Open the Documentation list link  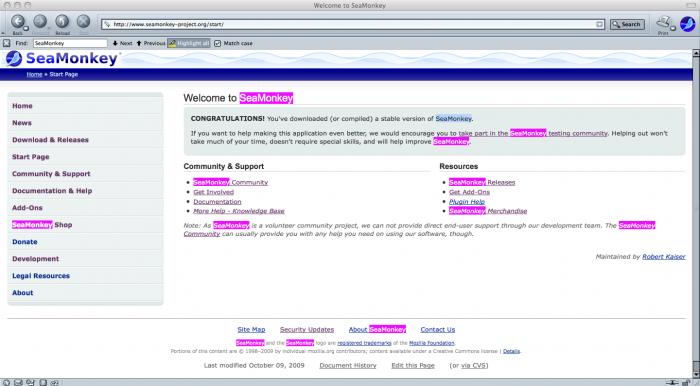(x=217, y=202)
